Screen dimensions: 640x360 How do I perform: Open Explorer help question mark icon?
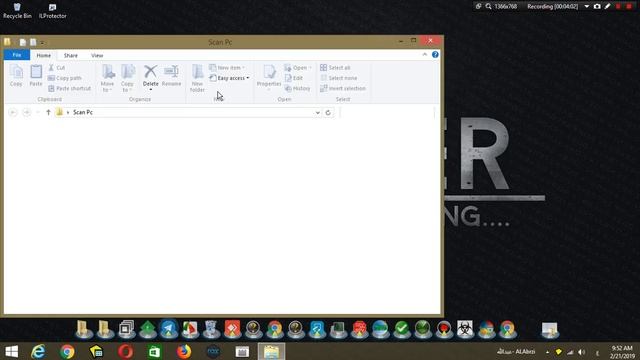tap(435, 54)
